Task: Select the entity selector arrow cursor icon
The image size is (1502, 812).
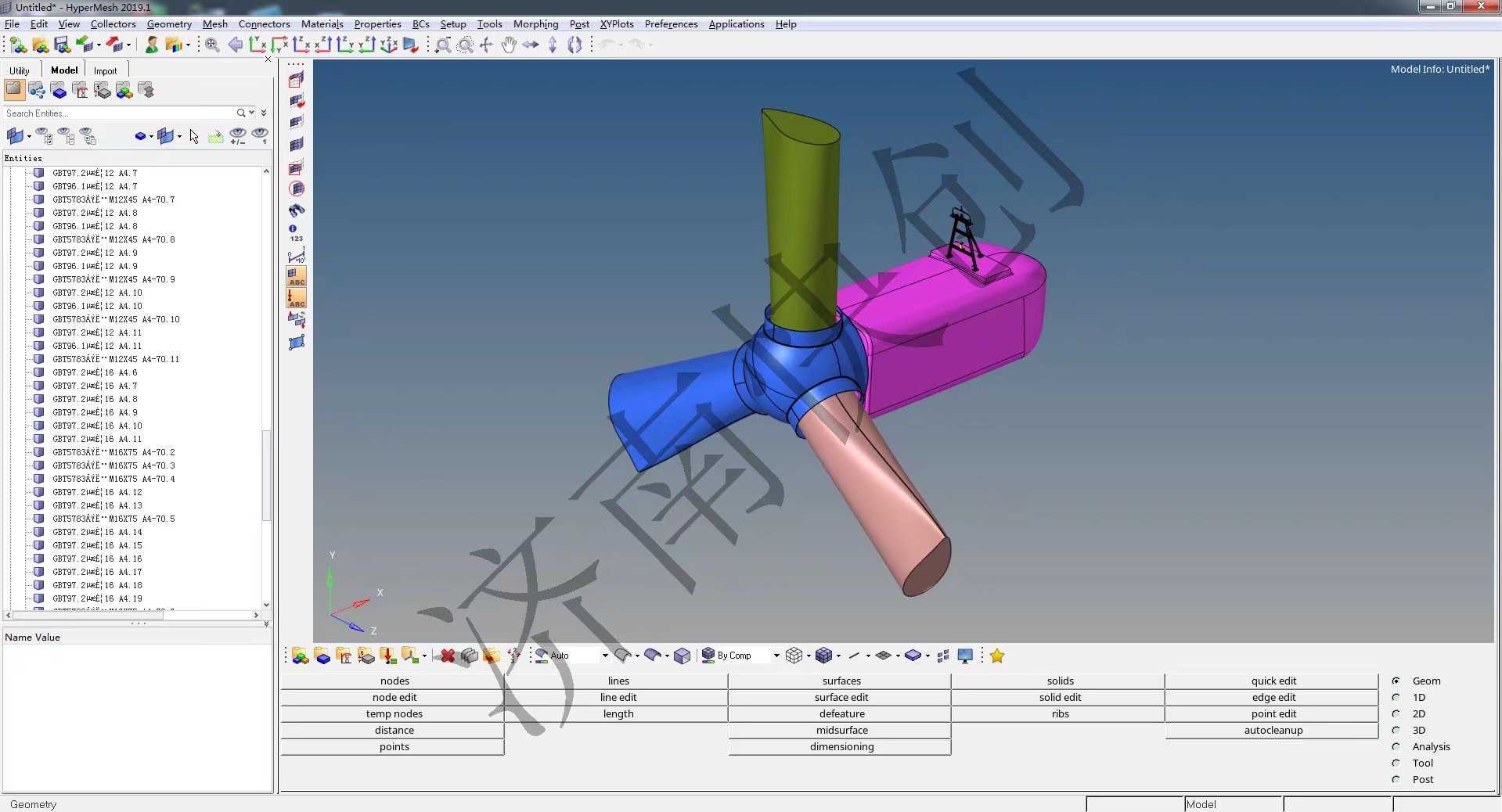Action: point(194,137)
